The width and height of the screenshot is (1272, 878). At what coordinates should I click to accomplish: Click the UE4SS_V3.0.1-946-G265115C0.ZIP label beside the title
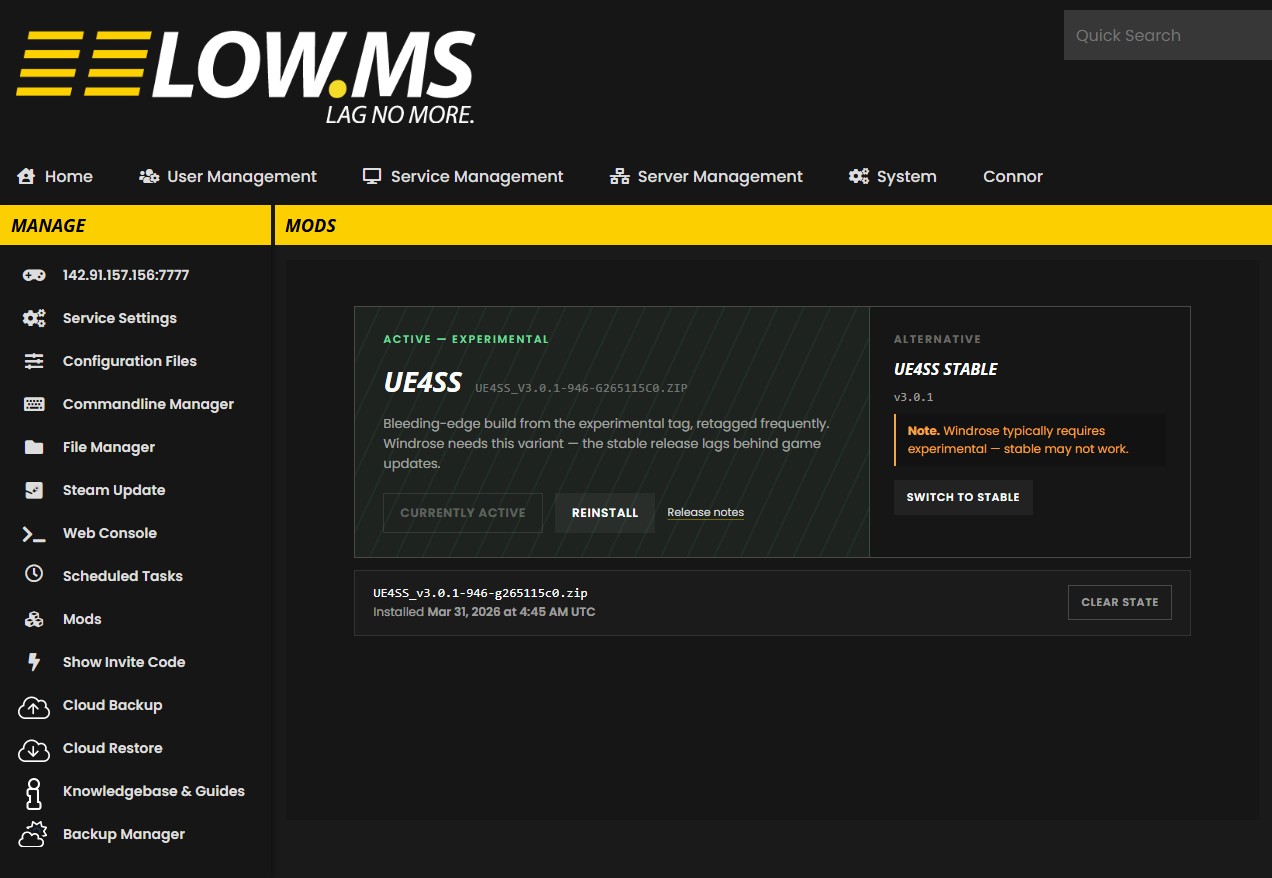click(581, 388)
